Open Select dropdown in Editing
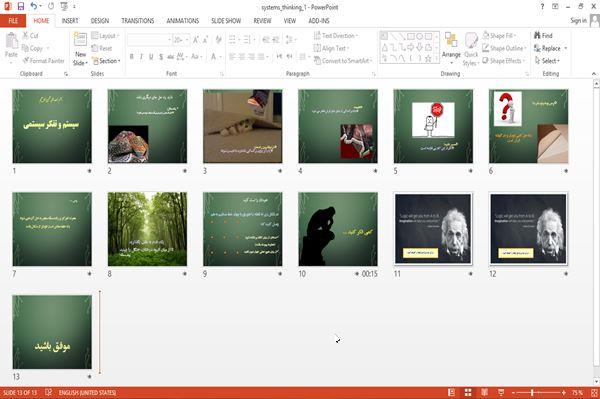The width and height of the screenshot is (600, 399). pos(547,61)
